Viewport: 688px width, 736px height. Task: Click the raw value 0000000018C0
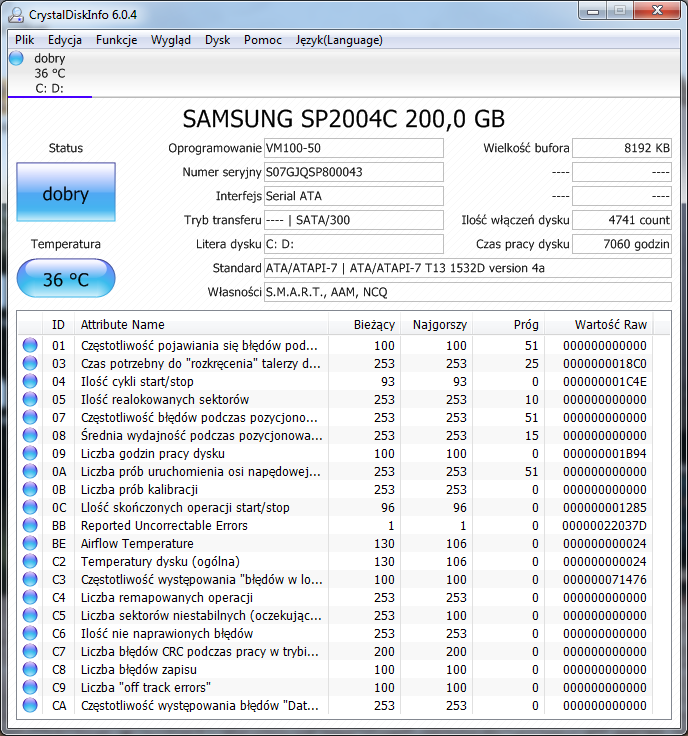pos(604,363)
